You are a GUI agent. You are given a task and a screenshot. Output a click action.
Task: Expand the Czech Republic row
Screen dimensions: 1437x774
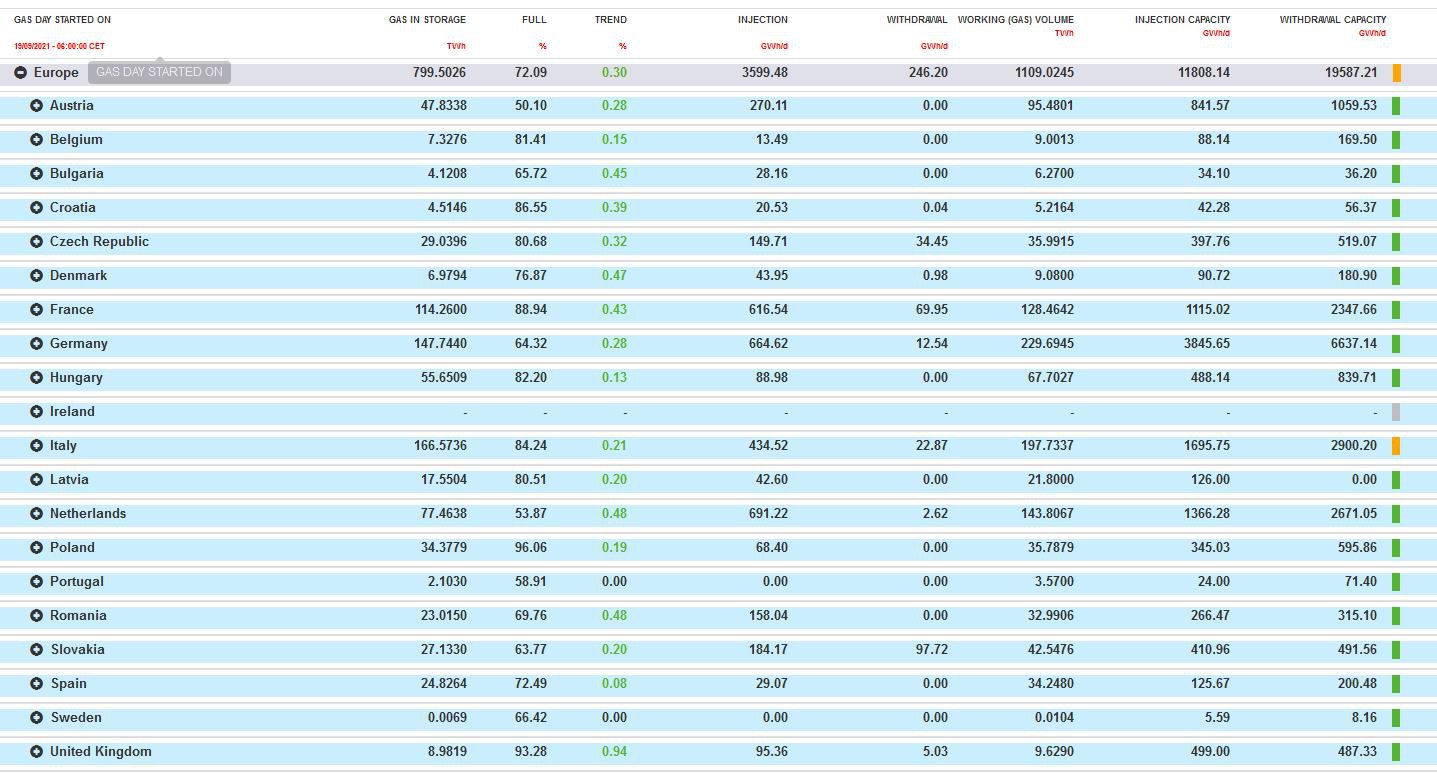click(x=37, y=242)
